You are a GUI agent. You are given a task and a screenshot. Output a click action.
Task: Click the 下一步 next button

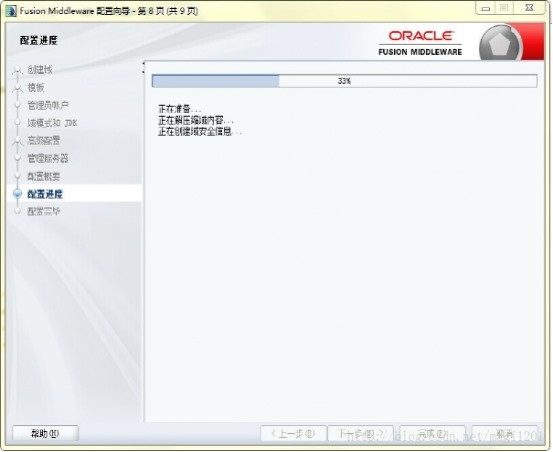tap(360, 433)
